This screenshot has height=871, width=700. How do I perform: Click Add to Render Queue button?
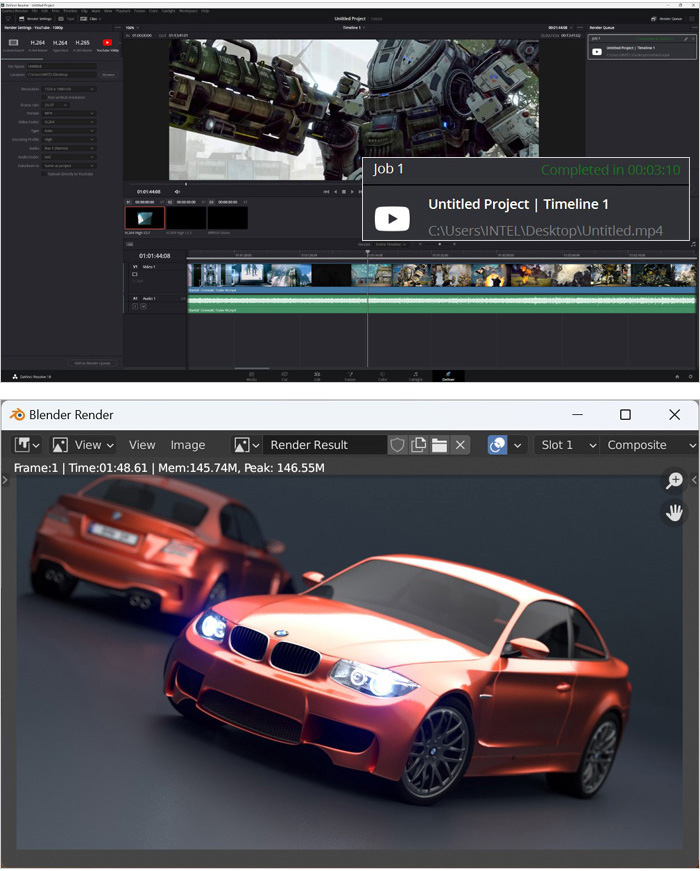92,363
